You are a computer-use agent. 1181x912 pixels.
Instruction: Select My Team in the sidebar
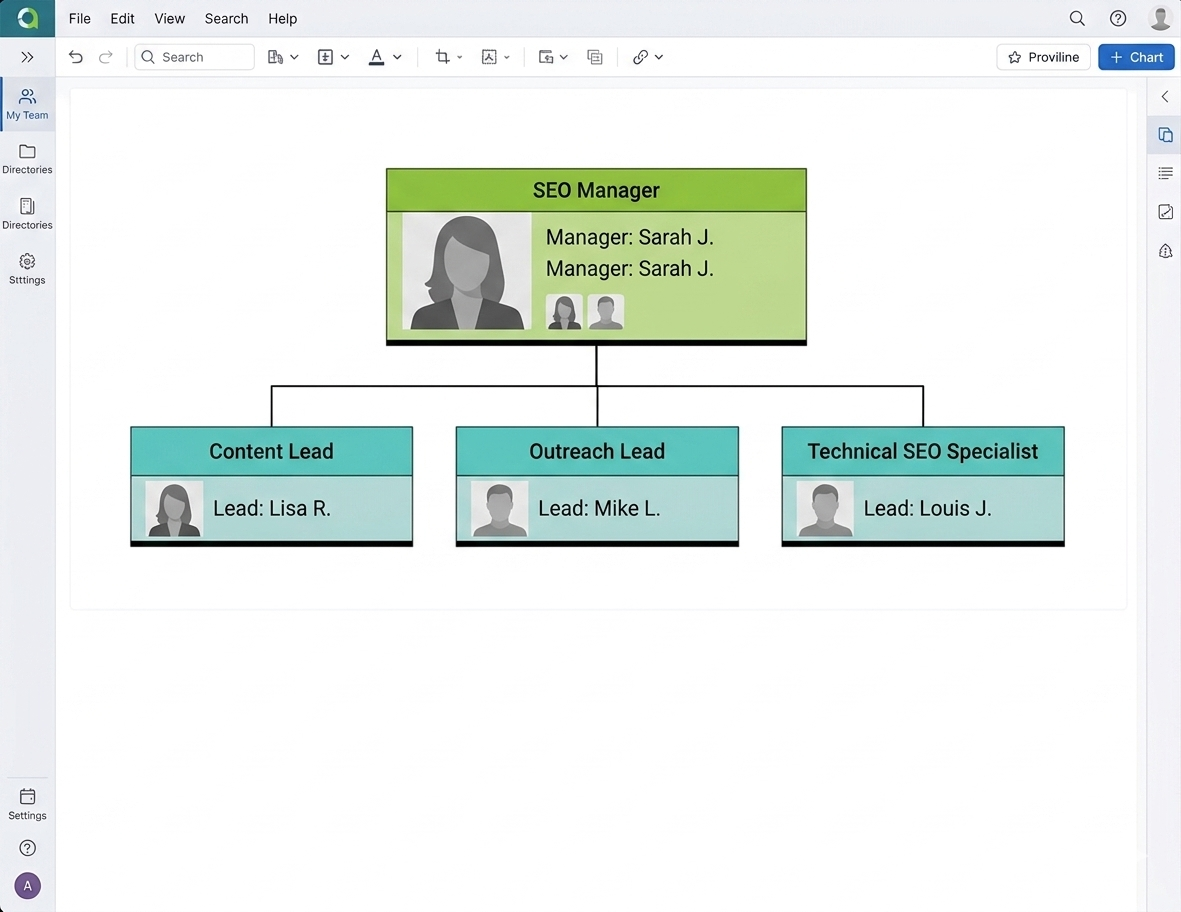tap(27, 104)
